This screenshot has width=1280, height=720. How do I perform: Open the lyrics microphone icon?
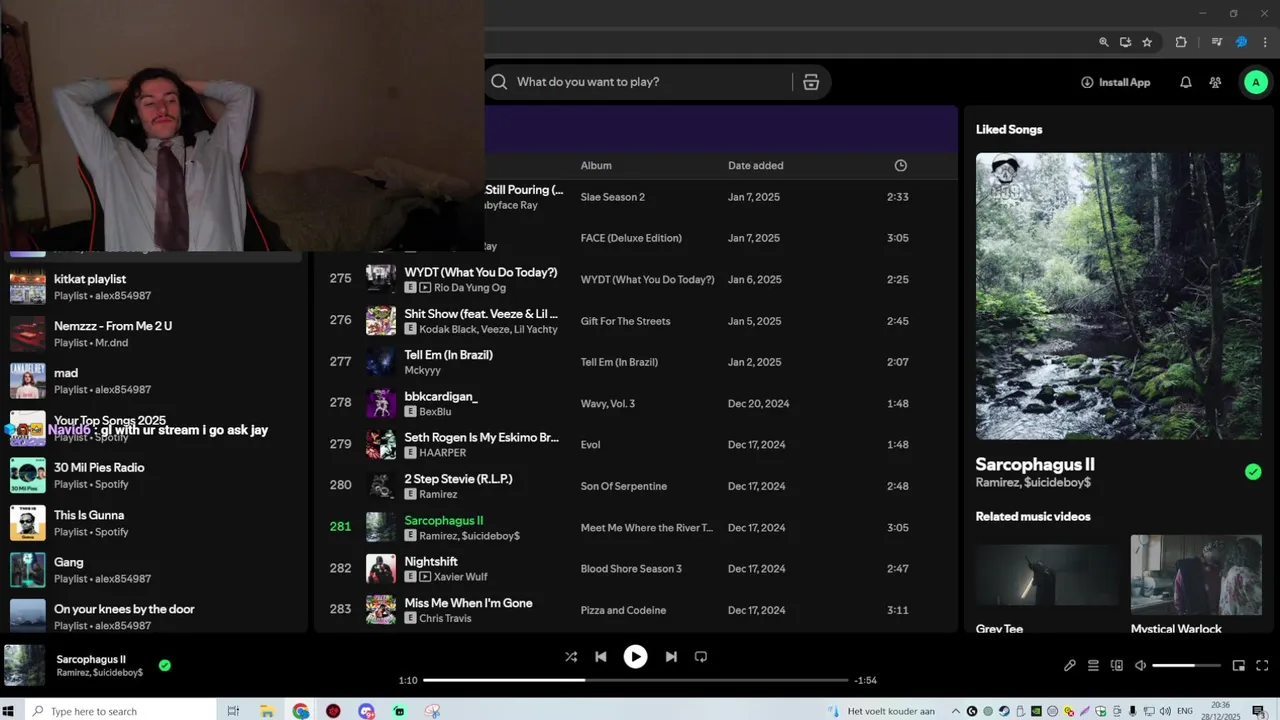pyautogui.click(x=1070, y=666)
